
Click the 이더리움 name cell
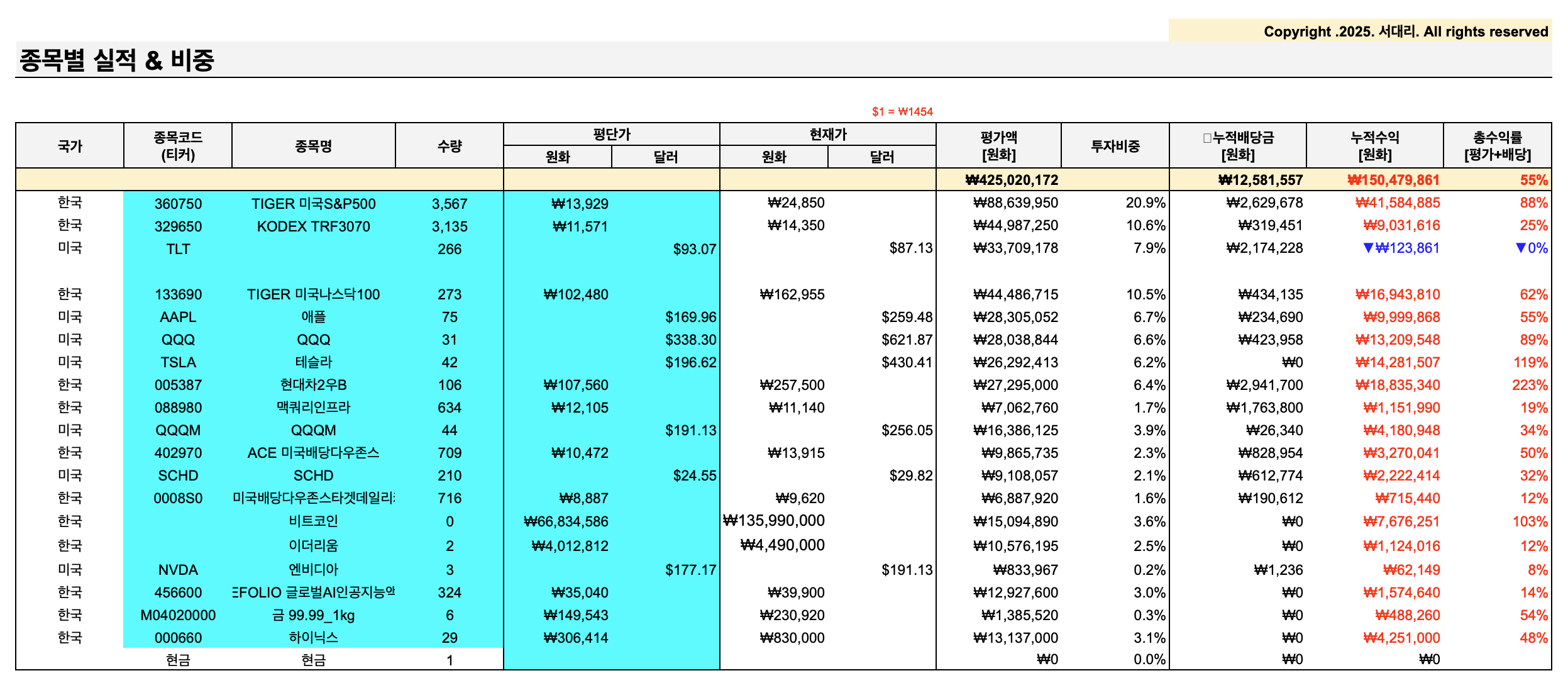tap(313, 546)
